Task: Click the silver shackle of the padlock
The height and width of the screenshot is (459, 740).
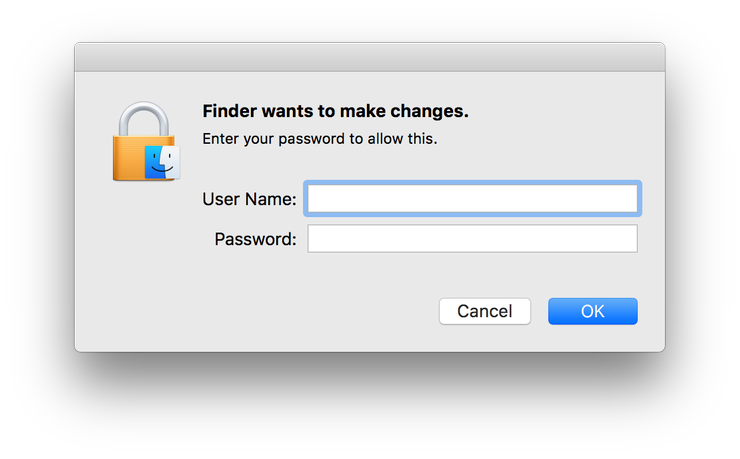Action: click(x=144, y=119)
